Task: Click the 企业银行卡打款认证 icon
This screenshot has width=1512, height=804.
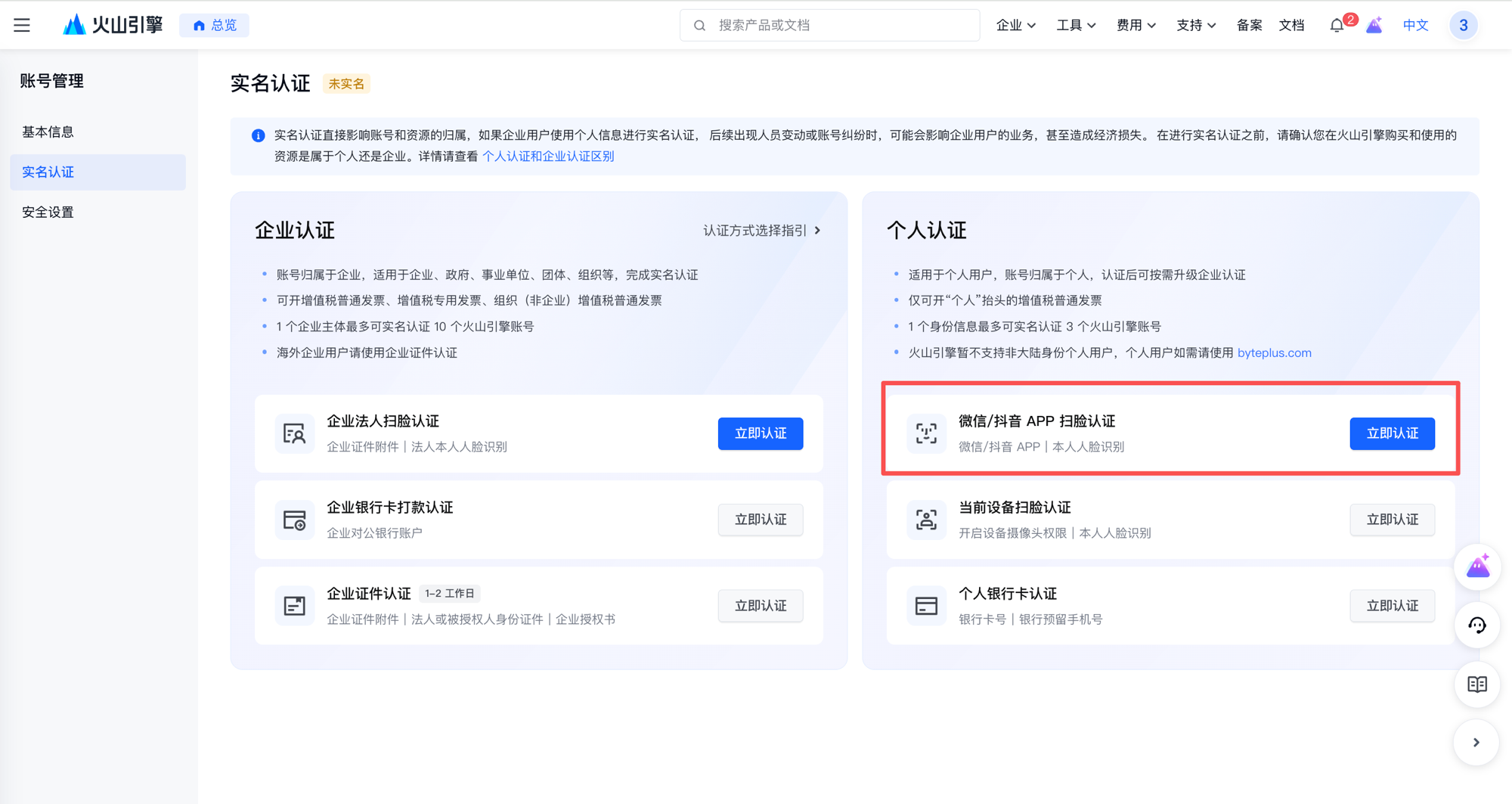Action: [294, 520]
